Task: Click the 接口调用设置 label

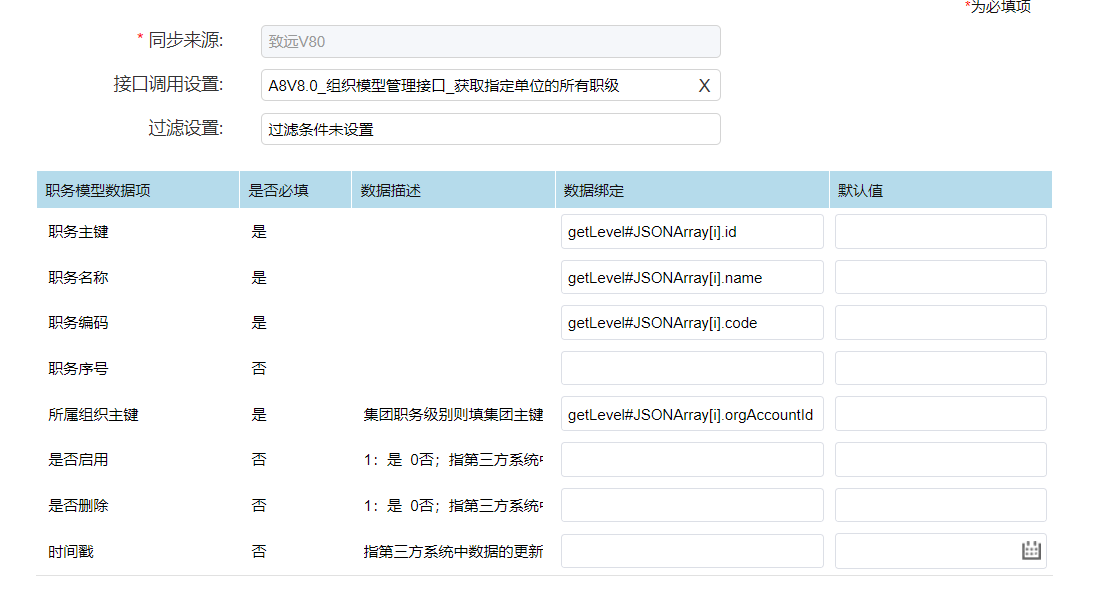Action: click(x=168, y=84)
